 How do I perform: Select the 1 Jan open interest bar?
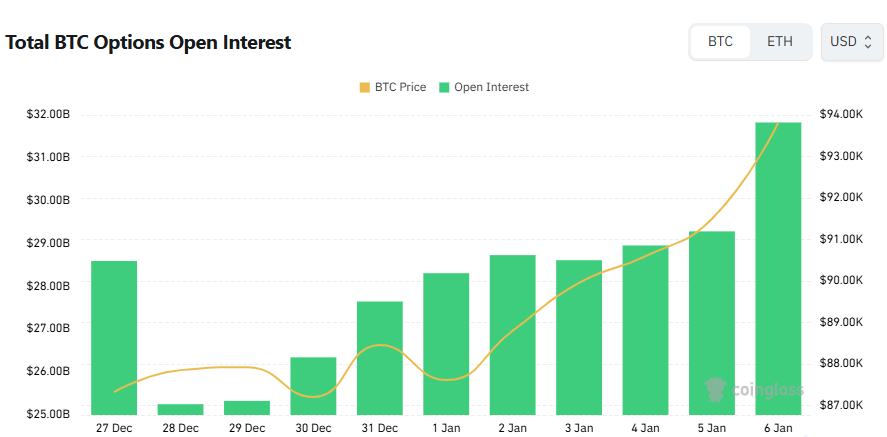tap(446, 344)
